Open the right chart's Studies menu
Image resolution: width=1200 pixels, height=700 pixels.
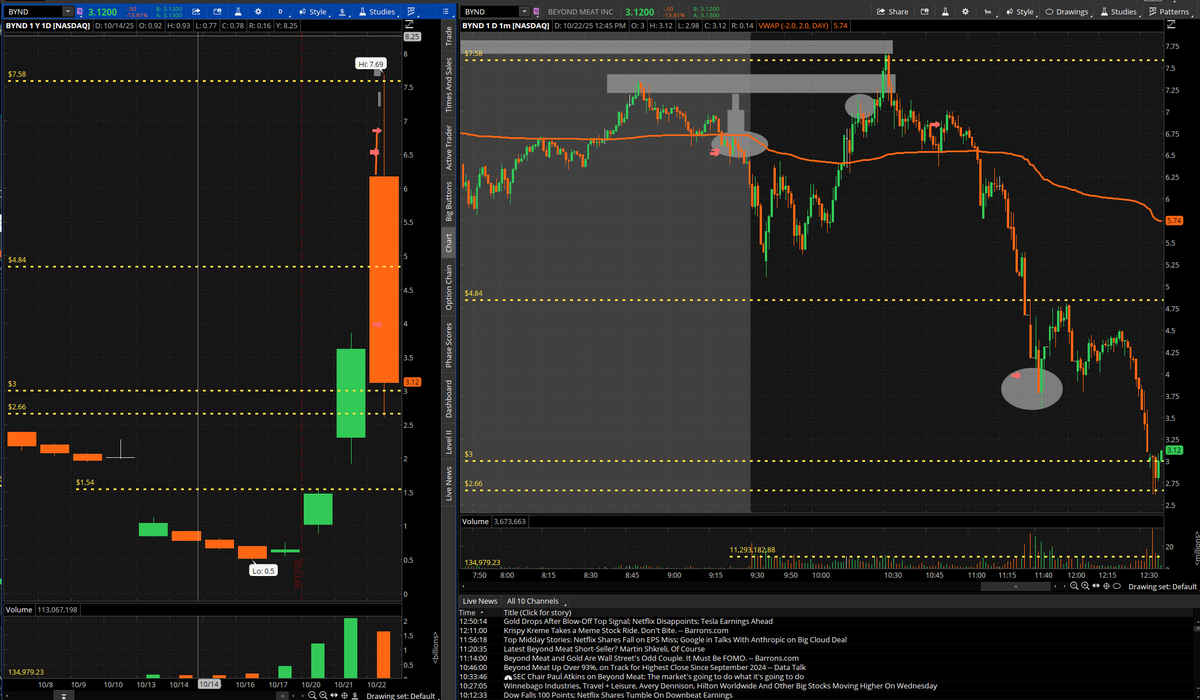click(x=1118, y=11)
